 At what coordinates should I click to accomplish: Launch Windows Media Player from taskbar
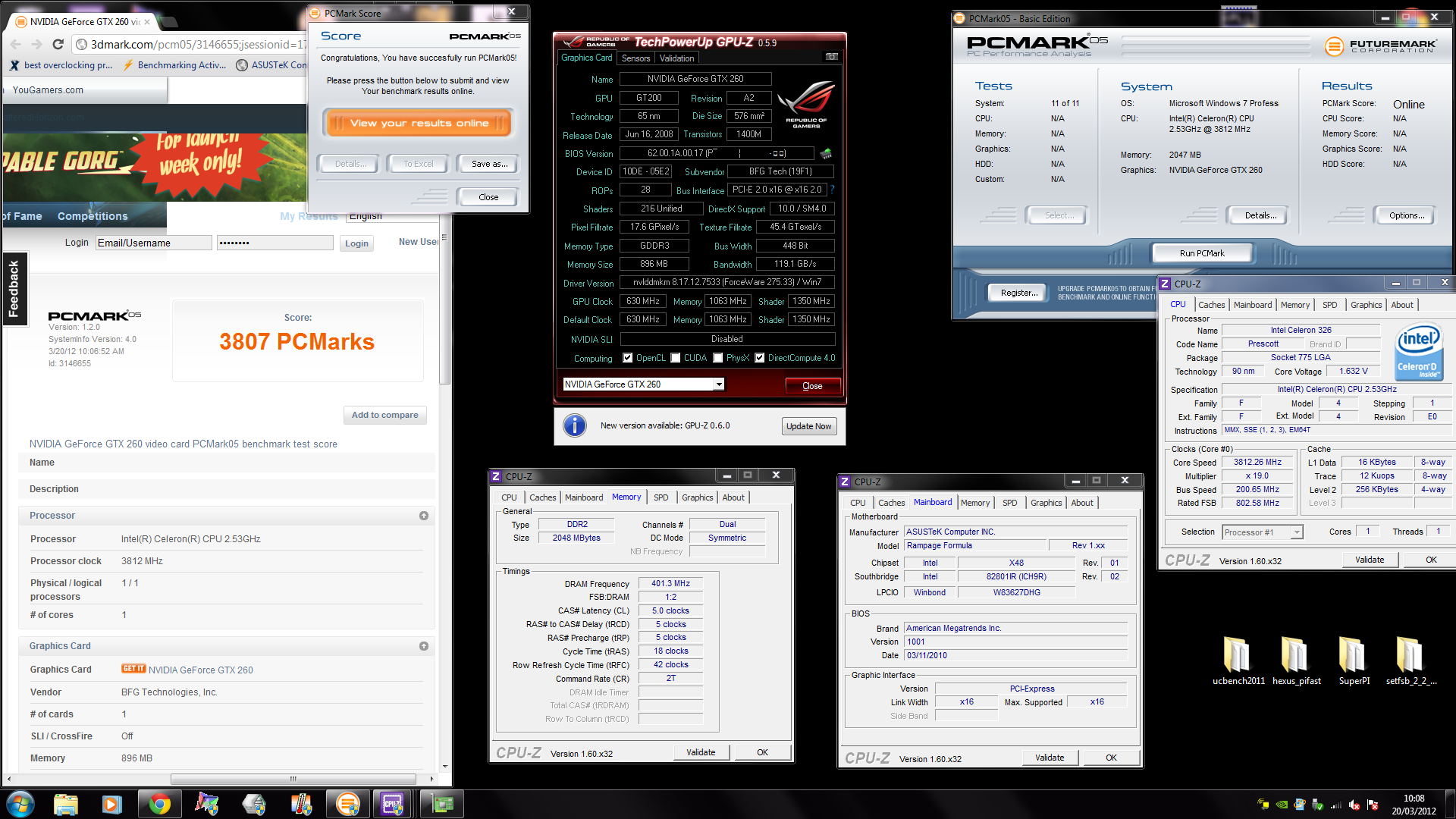(112, 804)
